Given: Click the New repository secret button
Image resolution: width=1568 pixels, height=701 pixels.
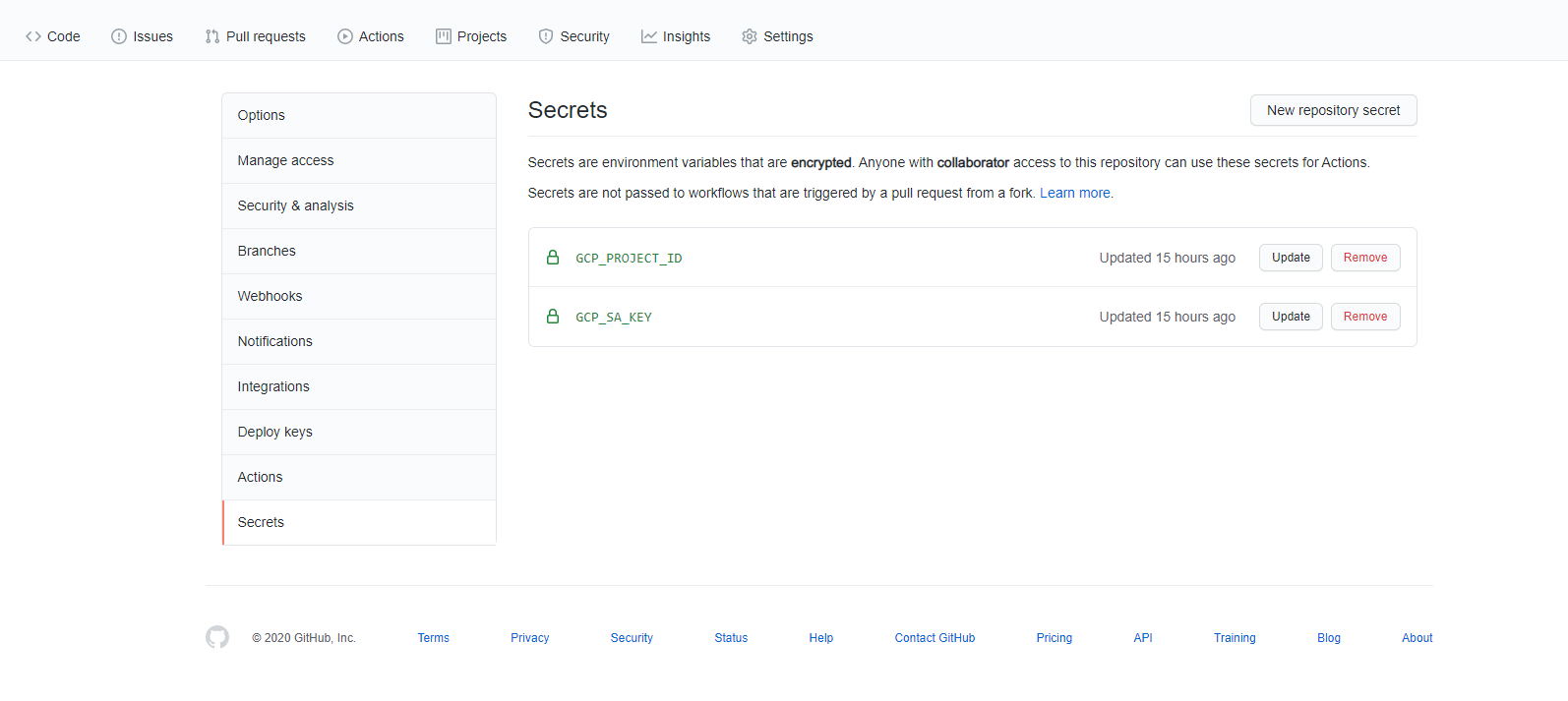Looking at the screenshot, I should click(x=1333, y=110).
